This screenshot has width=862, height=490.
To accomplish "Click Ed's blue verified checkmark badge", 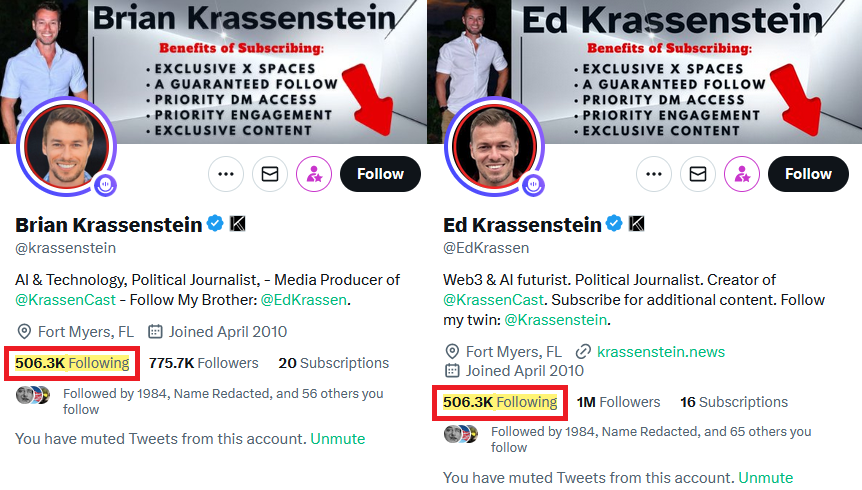I will coord(614,224).
